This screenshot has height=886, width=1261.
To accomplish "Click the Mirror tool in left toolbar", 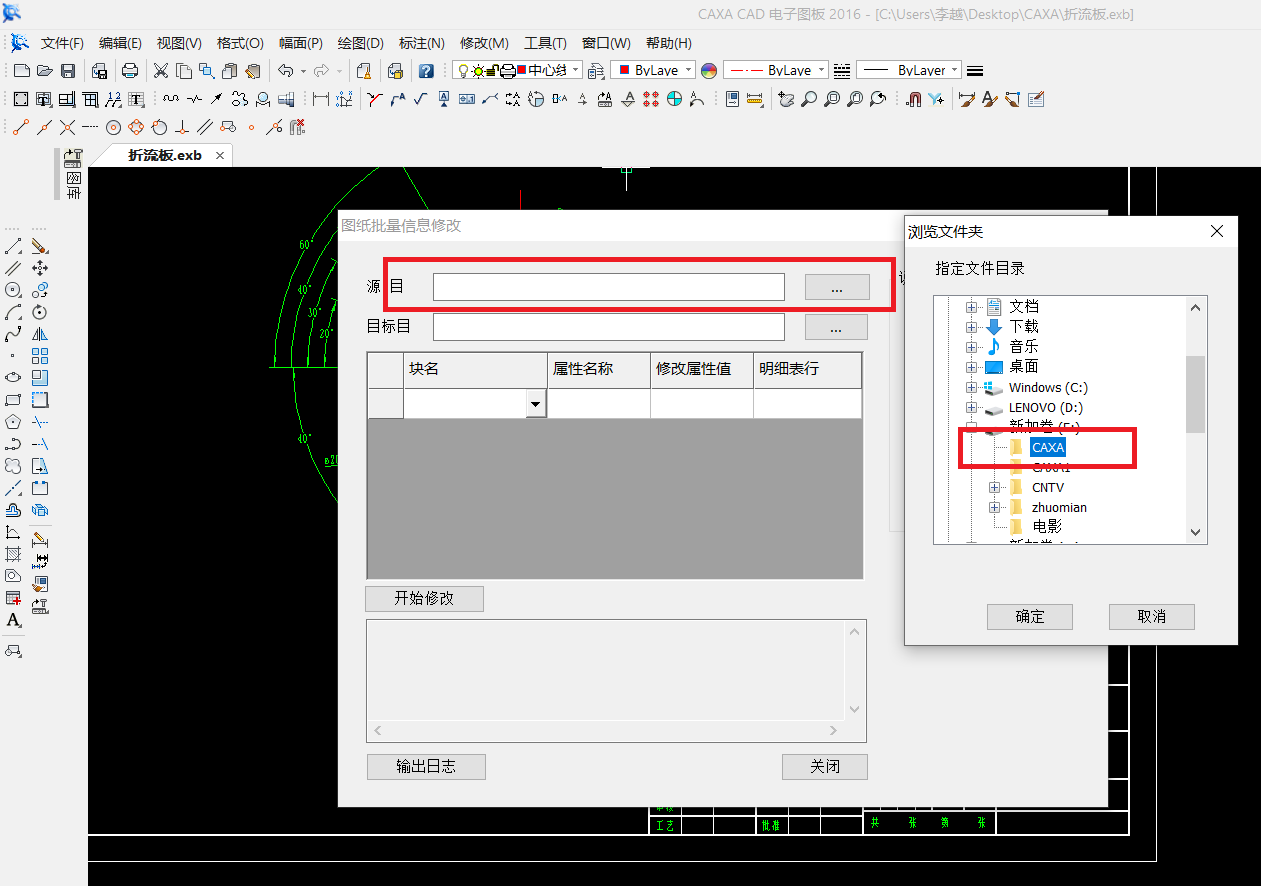I will click(x=40, y=334).
